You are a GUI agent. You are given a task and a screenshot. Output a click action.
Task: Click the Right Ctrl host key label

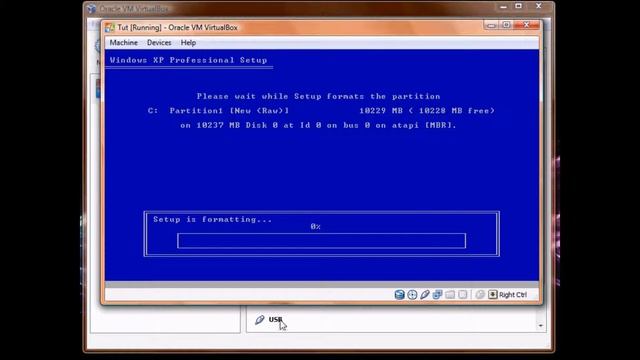coord(513,295)
